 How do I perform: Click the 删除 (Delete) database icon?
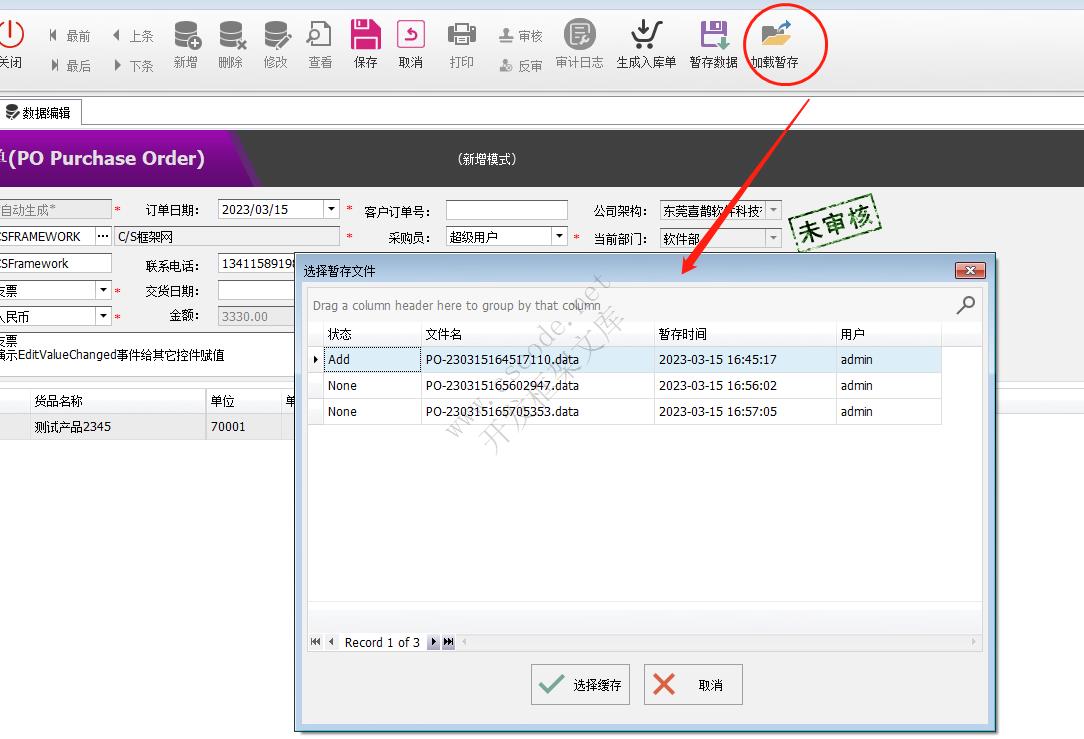pyautogui.click(x=231, y=36)
